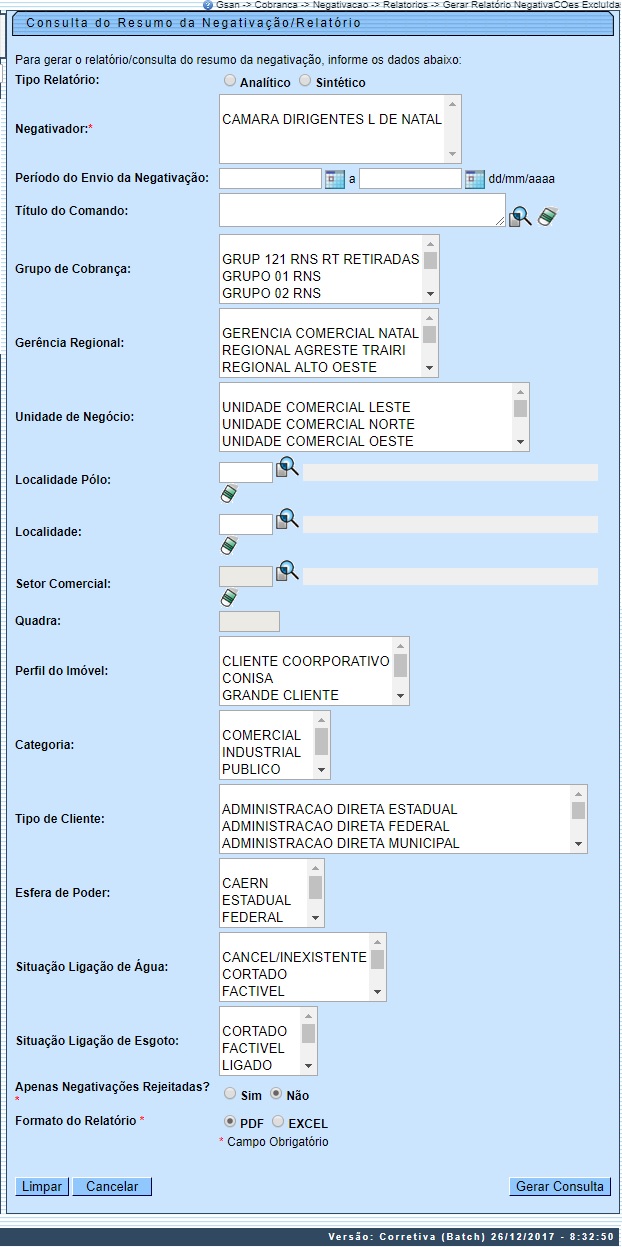Click the Localidade Pólo code field

(246, 472)
